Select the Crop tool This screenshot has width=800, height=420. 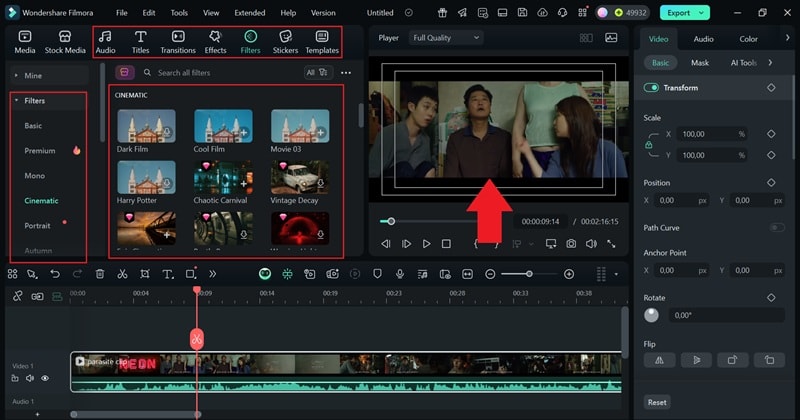[145, 275]
